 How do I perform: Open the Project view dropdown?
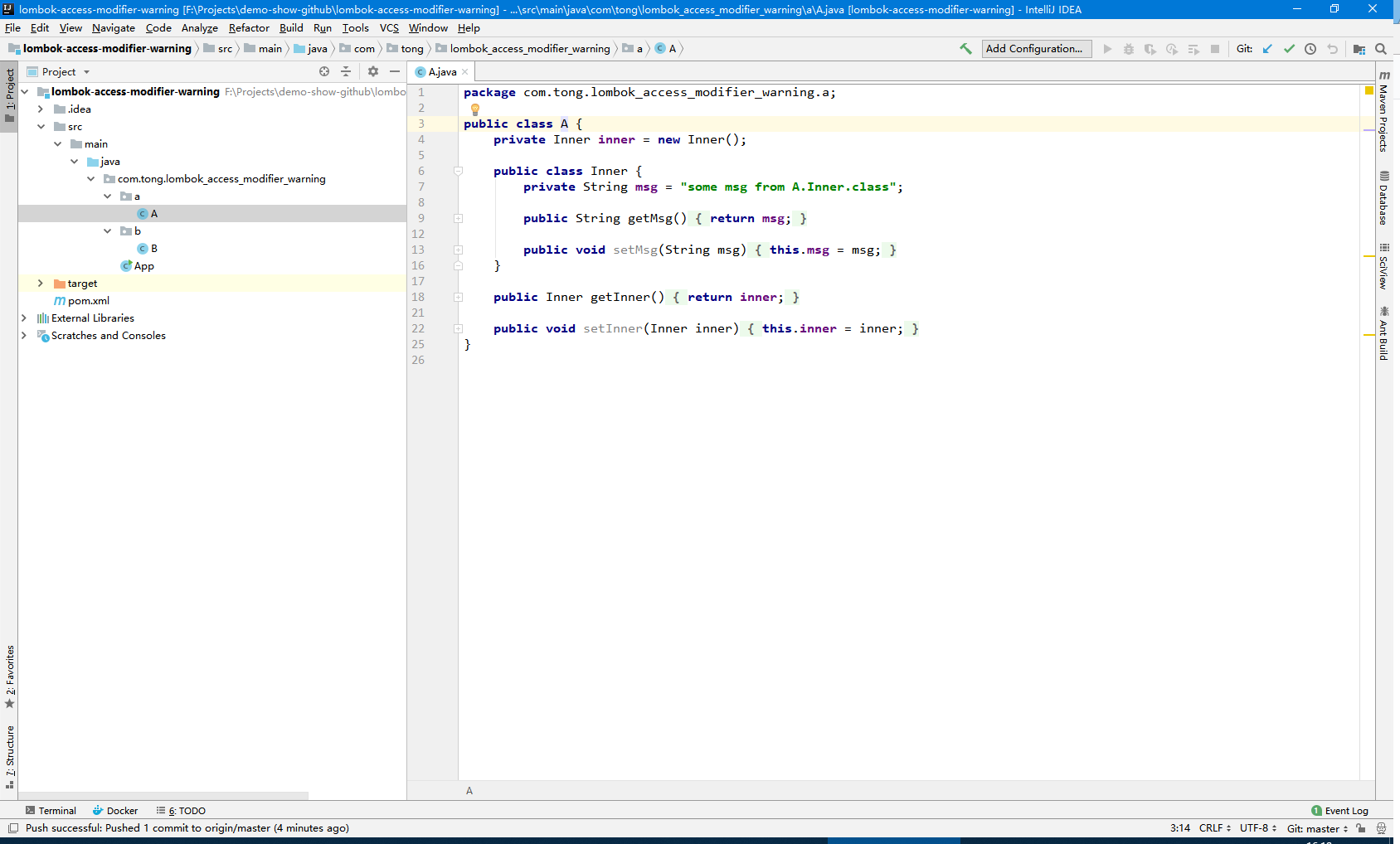[58, 71]
